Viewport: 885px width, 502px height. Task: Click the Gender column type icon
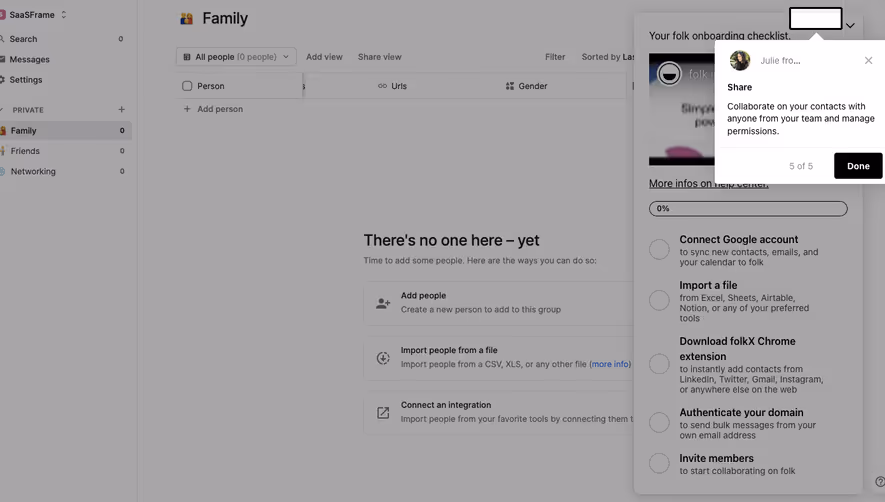(510, 86)
